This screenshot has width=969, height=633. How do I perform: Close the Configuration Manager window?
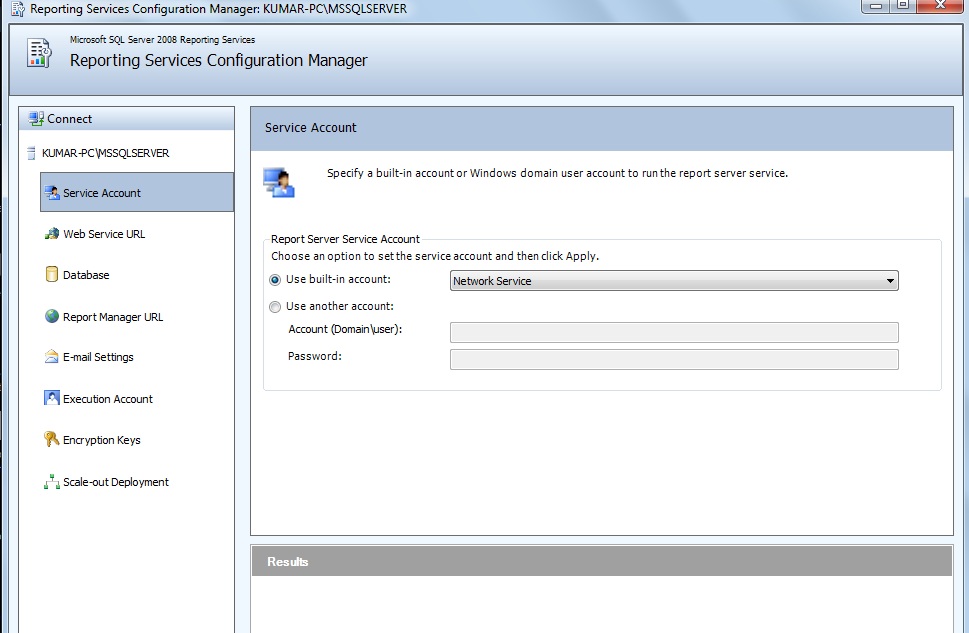(x=940, y=6)
